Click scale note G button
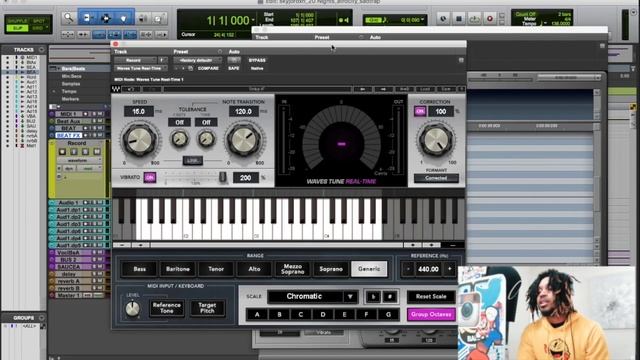 tap(388, 314)
